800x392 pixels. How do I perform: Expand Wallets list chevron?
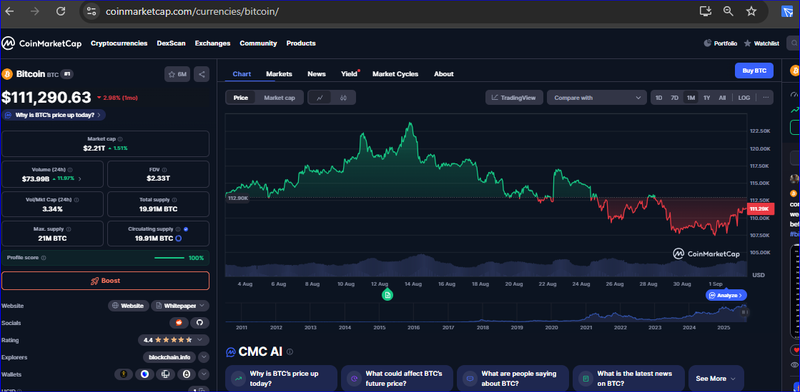pyautogui.click(x=204, y=374)
